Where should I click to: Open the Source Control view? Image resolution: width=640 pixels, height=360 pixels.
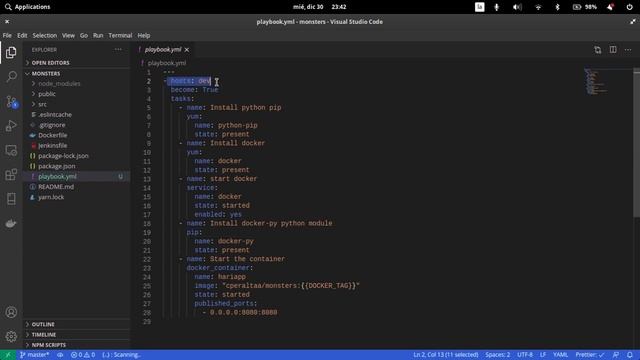pyautogui.click(x=11, y=101)
